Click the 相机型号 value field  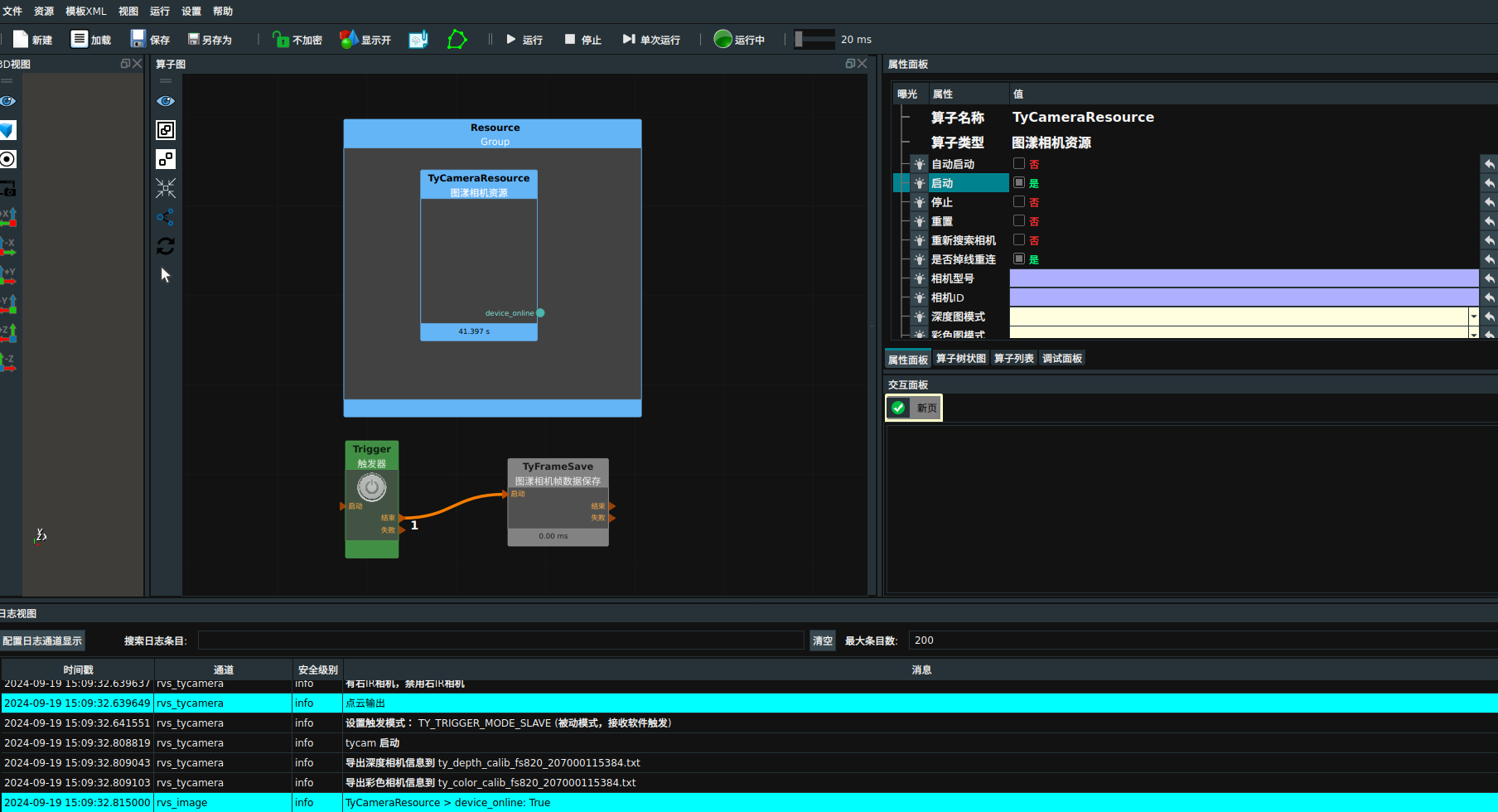point(1244,278)
